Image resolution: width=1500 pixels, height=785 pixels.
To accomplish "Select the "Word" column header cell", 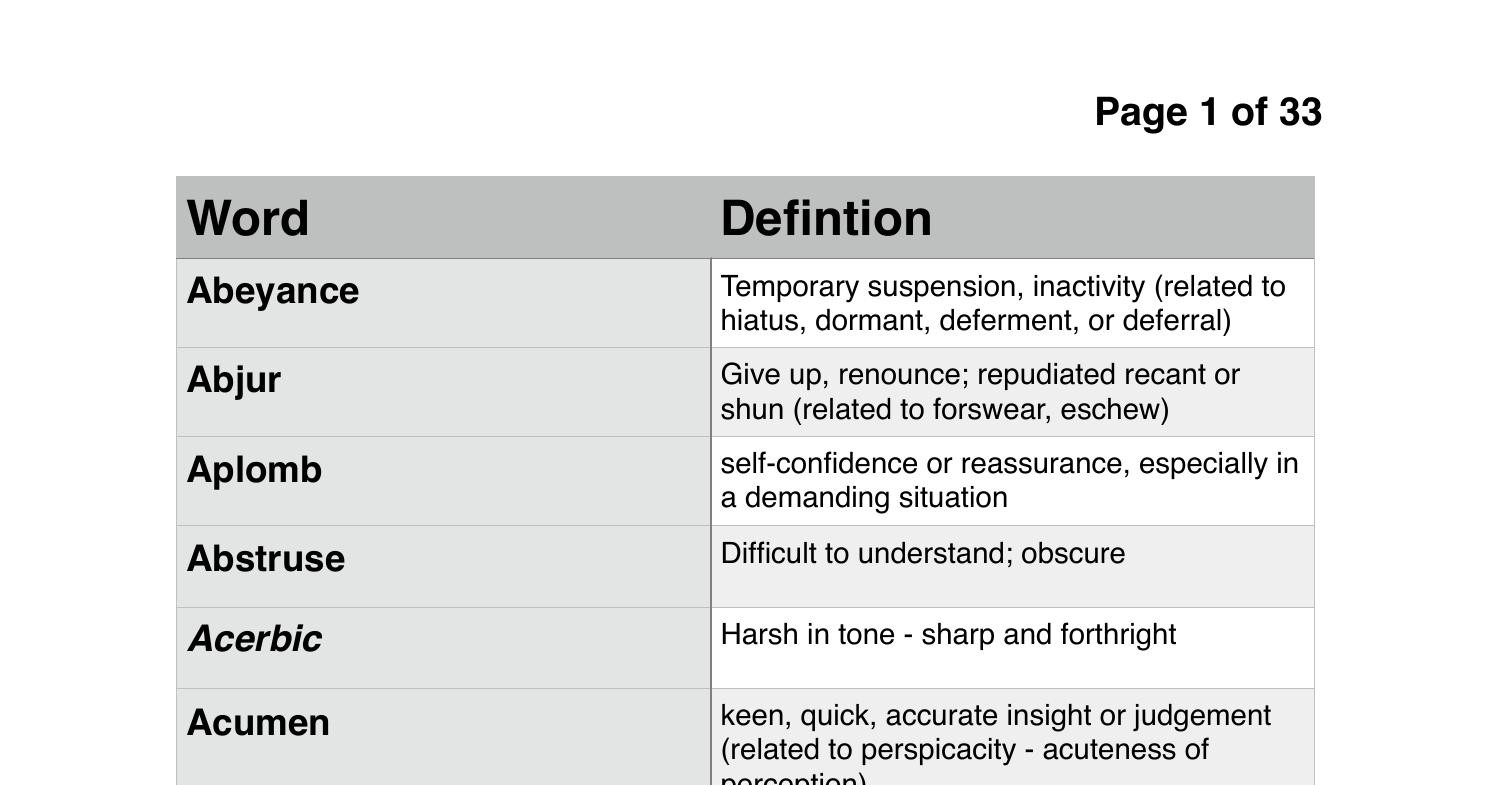I will [248, 218].
